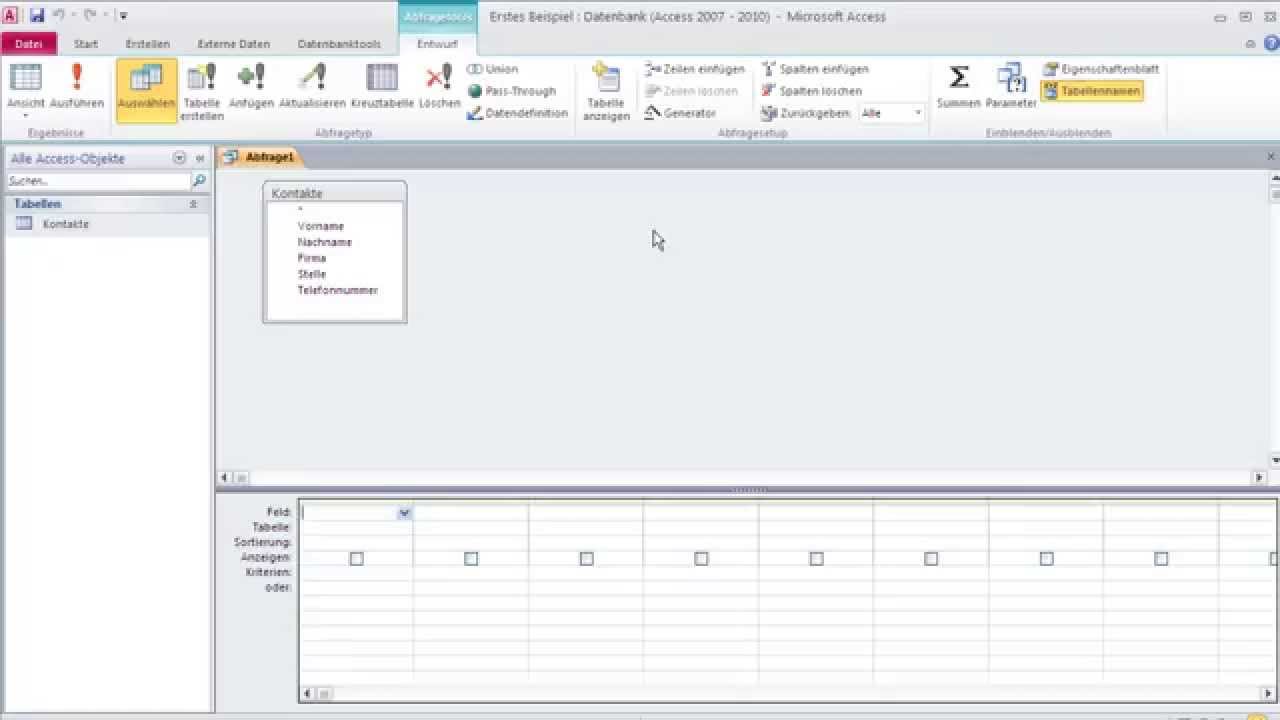Check Anzeigen box in fourth grid column
The image size is (1280, 720).
(701, 558)
